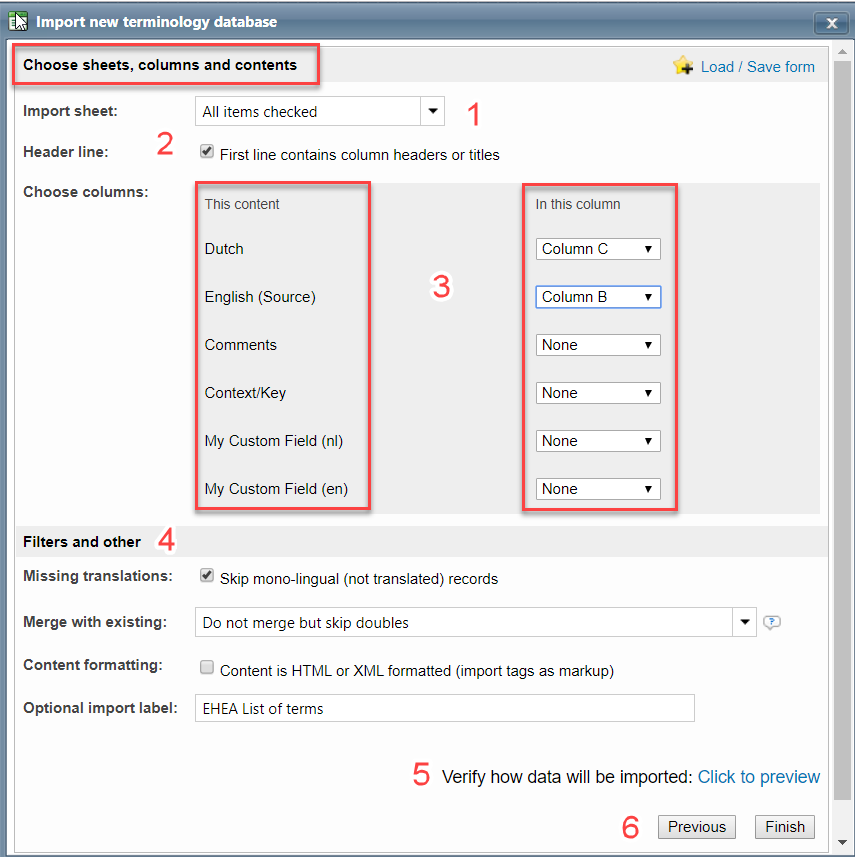
Task: Click the help bubble icon next to Merge dropdown
Action: click(772, 623)
